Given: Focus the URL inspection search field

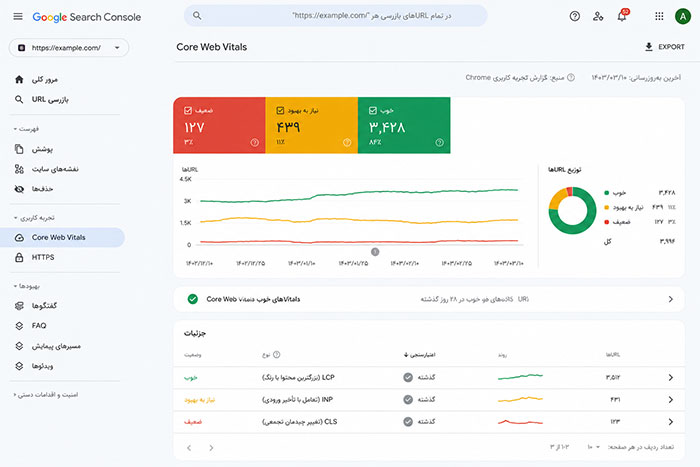Looking at the screenshot, I should [336, 16].
